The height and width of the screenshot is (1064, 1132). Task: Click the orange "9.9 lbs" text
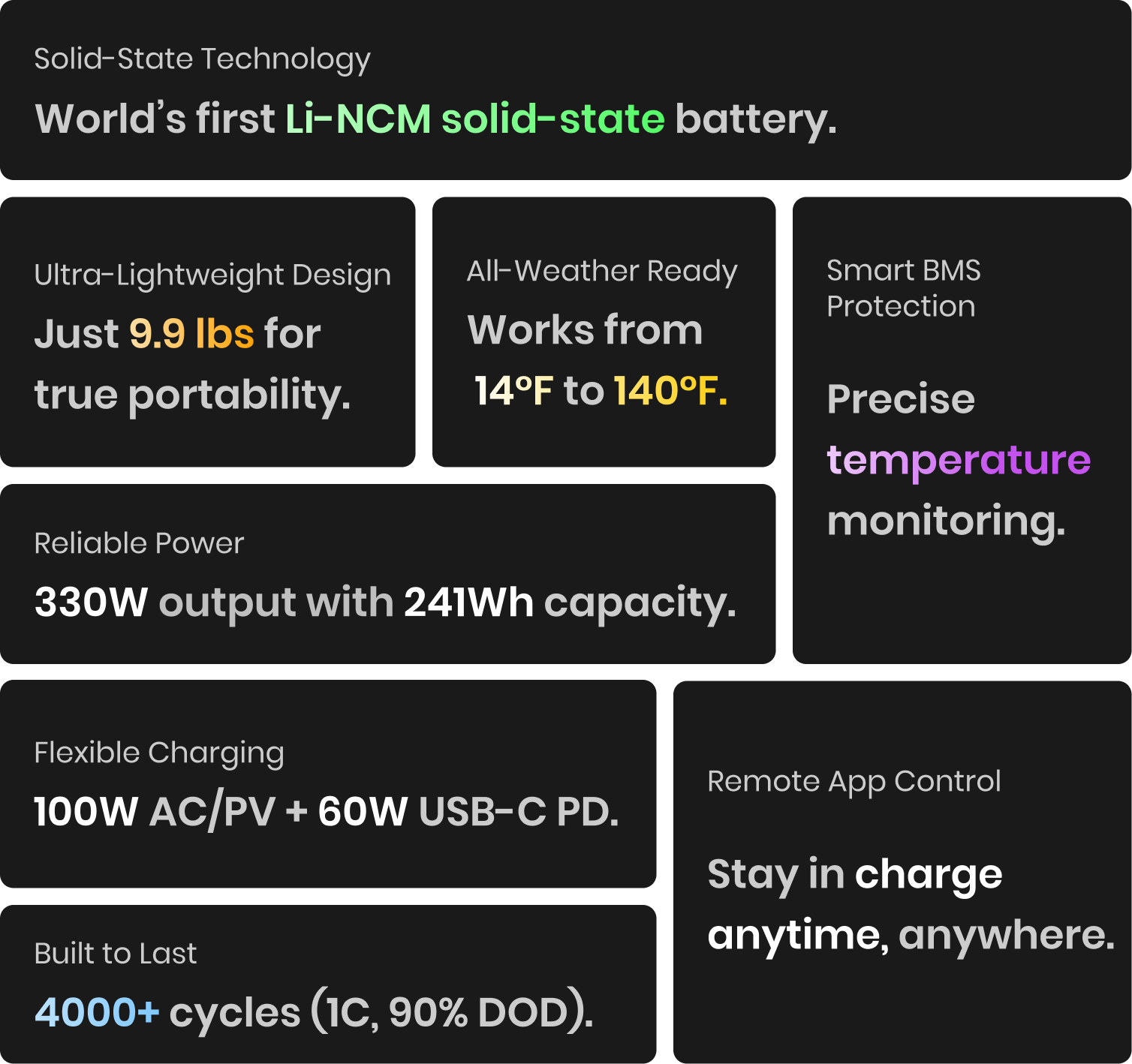pos(191,334)
